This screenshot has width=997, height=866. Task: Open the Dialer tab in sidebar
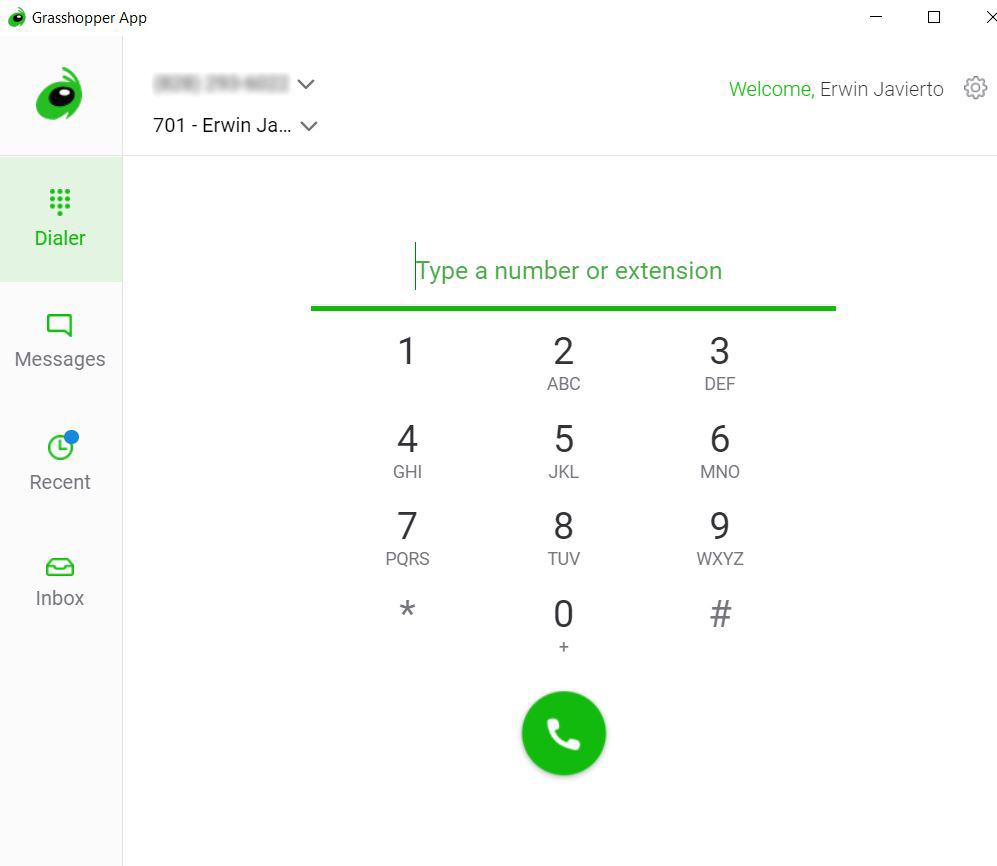coord(60,219)
